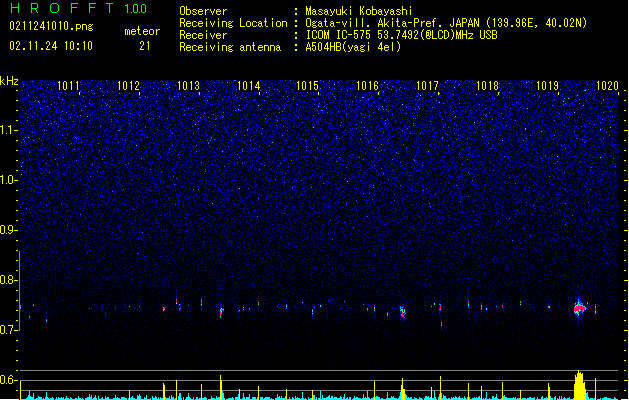The height and width of the screenshot is (400, 629).
Task: Click the timestamp 02.11.24 10:10
Action: click(51, 46)
